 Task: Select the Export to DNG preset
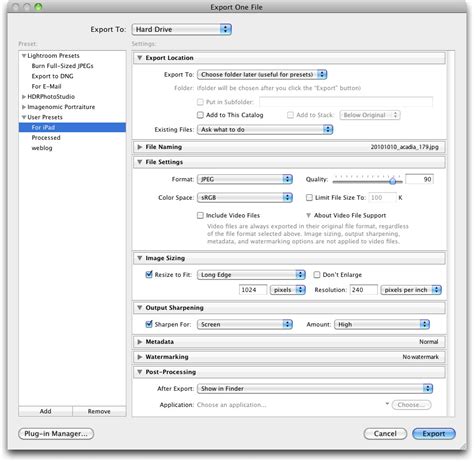pos(52,76)
